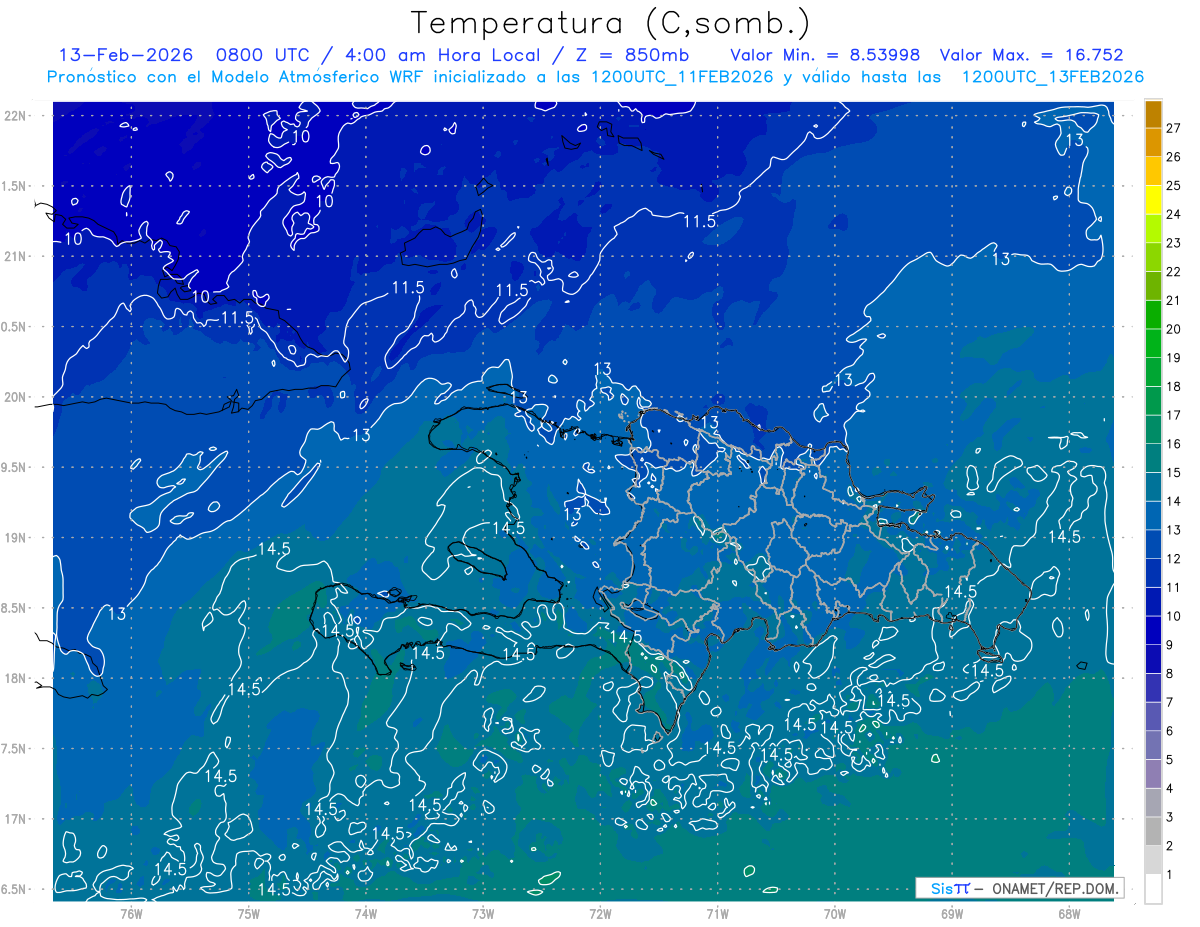Click 'Valor Max. = 16.752' text

coord(1033,55)
